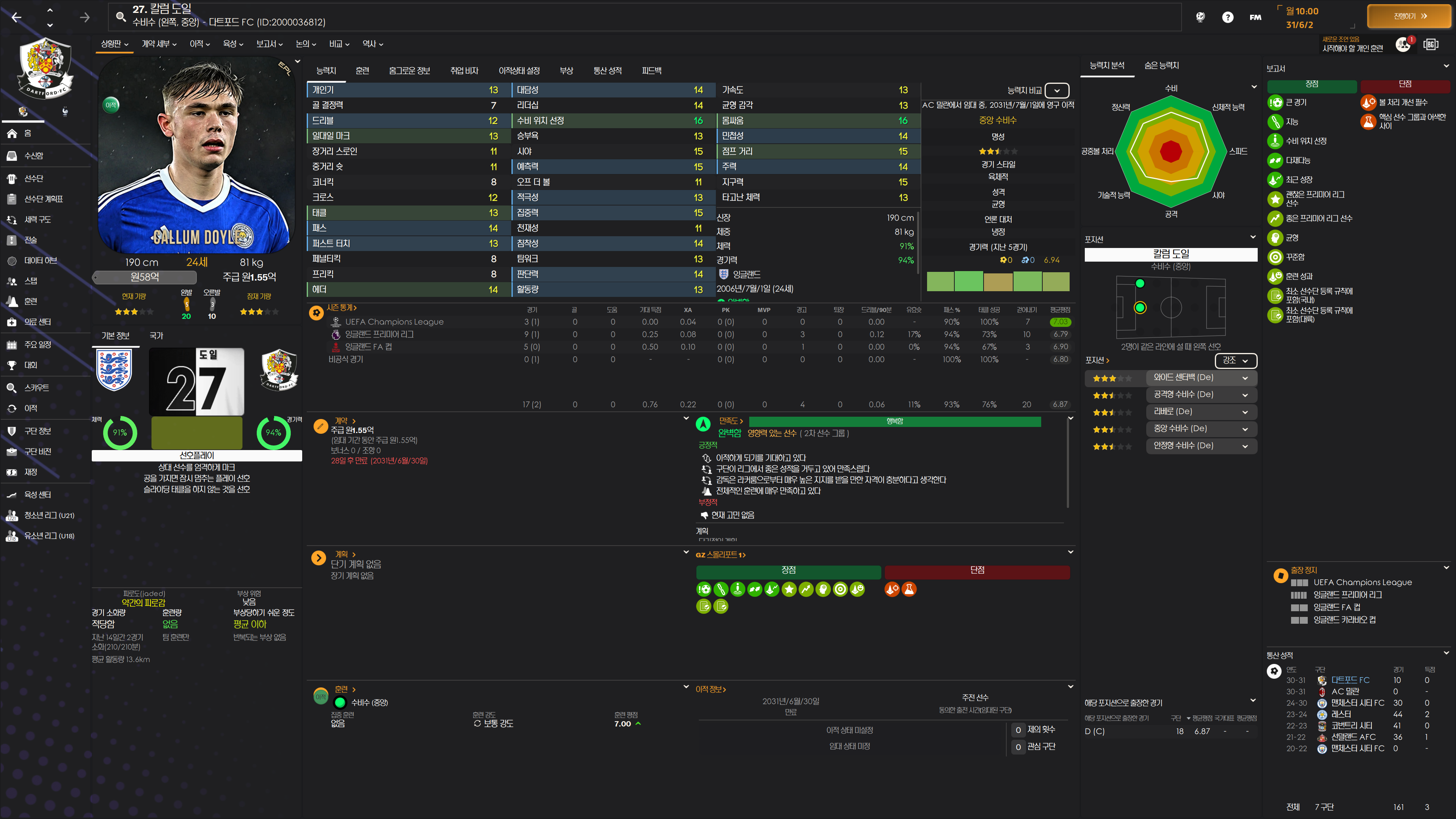The height and width of the screenshot is (819, 1456).
Task: Expand the Ball-Playing Defender (De) role dropdown
Action: click(x=1201, y=394)
